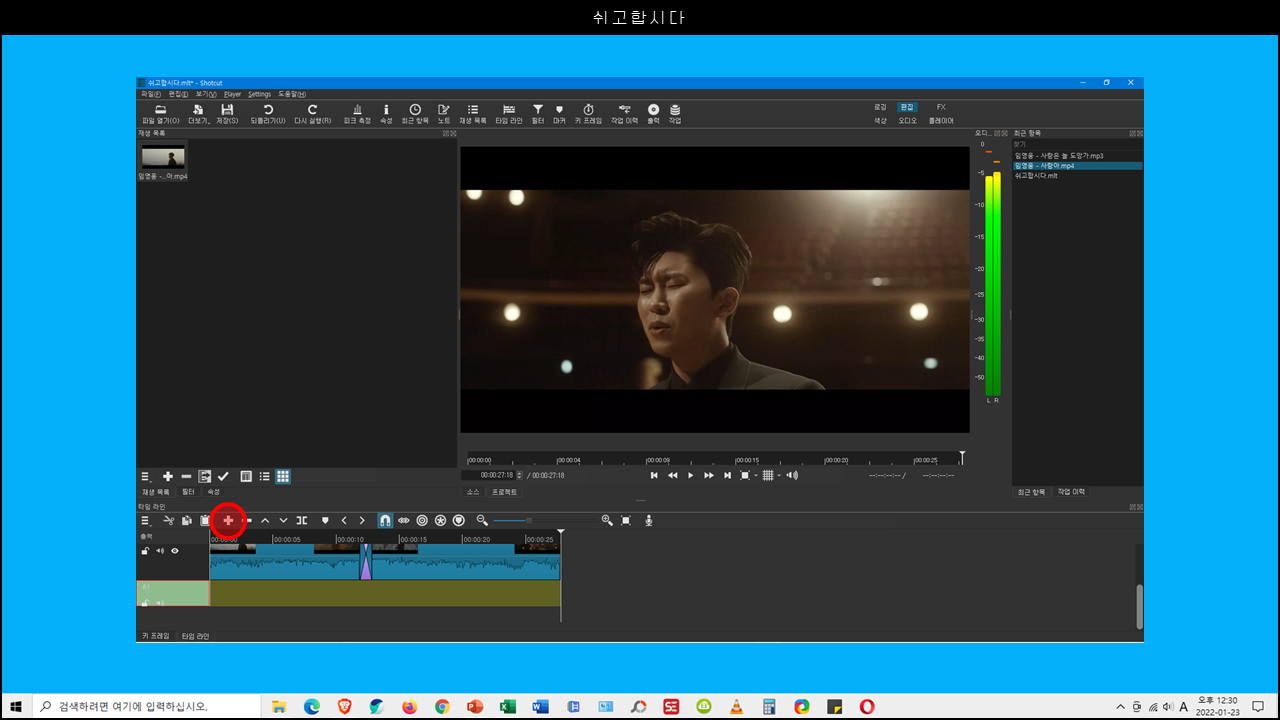Open the playlist hamburger menu
The image size is (1280, 720).
(146, 477)
